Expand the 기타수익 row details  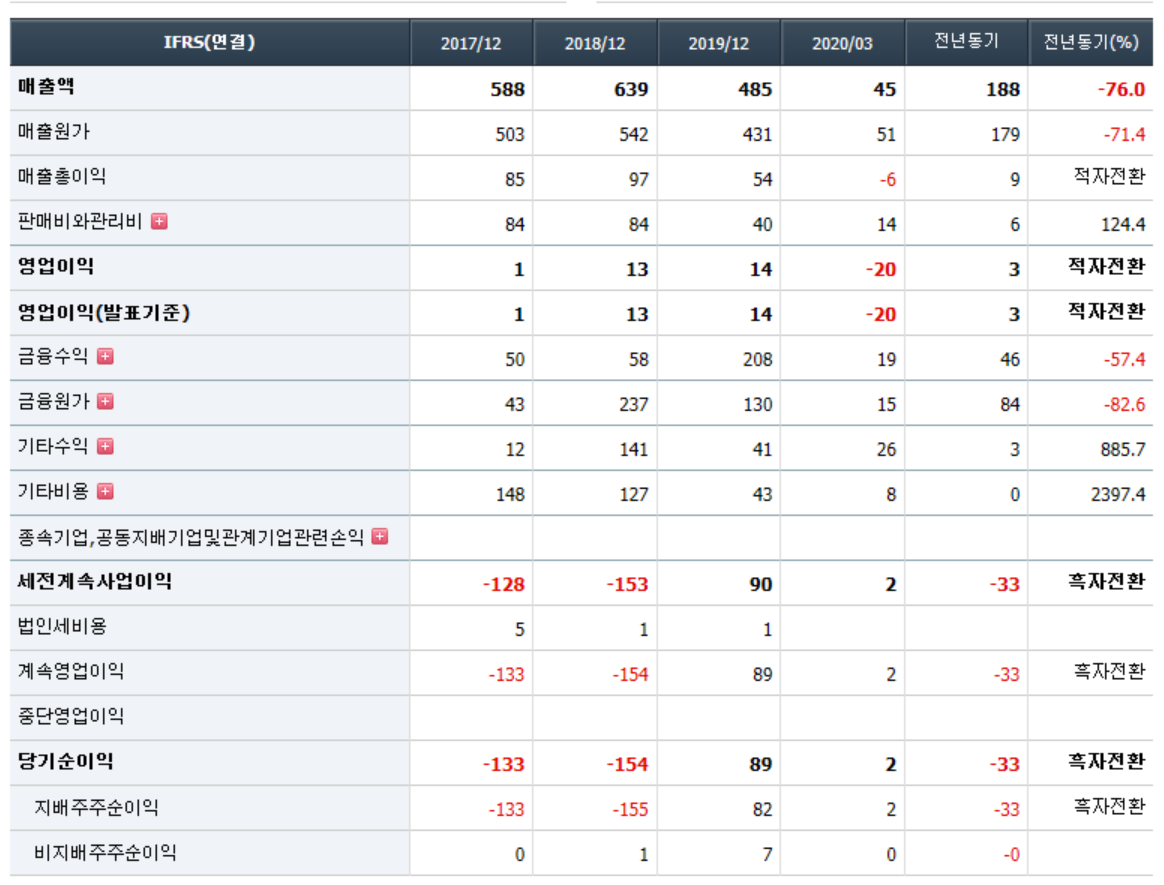point(105,446)
